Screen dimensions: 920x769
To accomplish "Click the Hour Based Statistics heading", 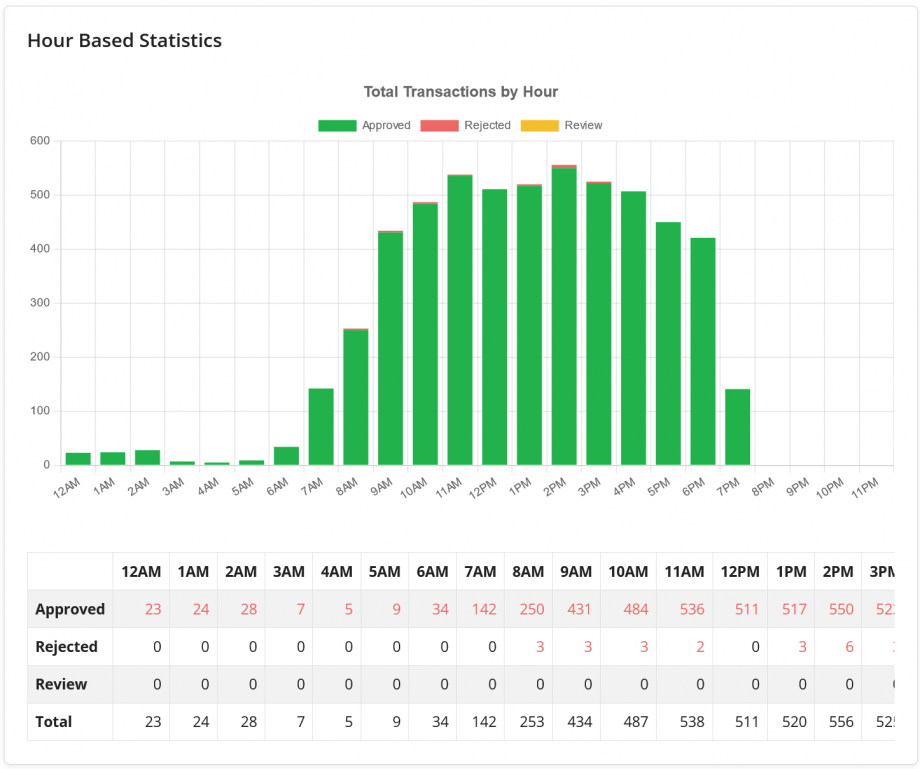I will 124,41.
